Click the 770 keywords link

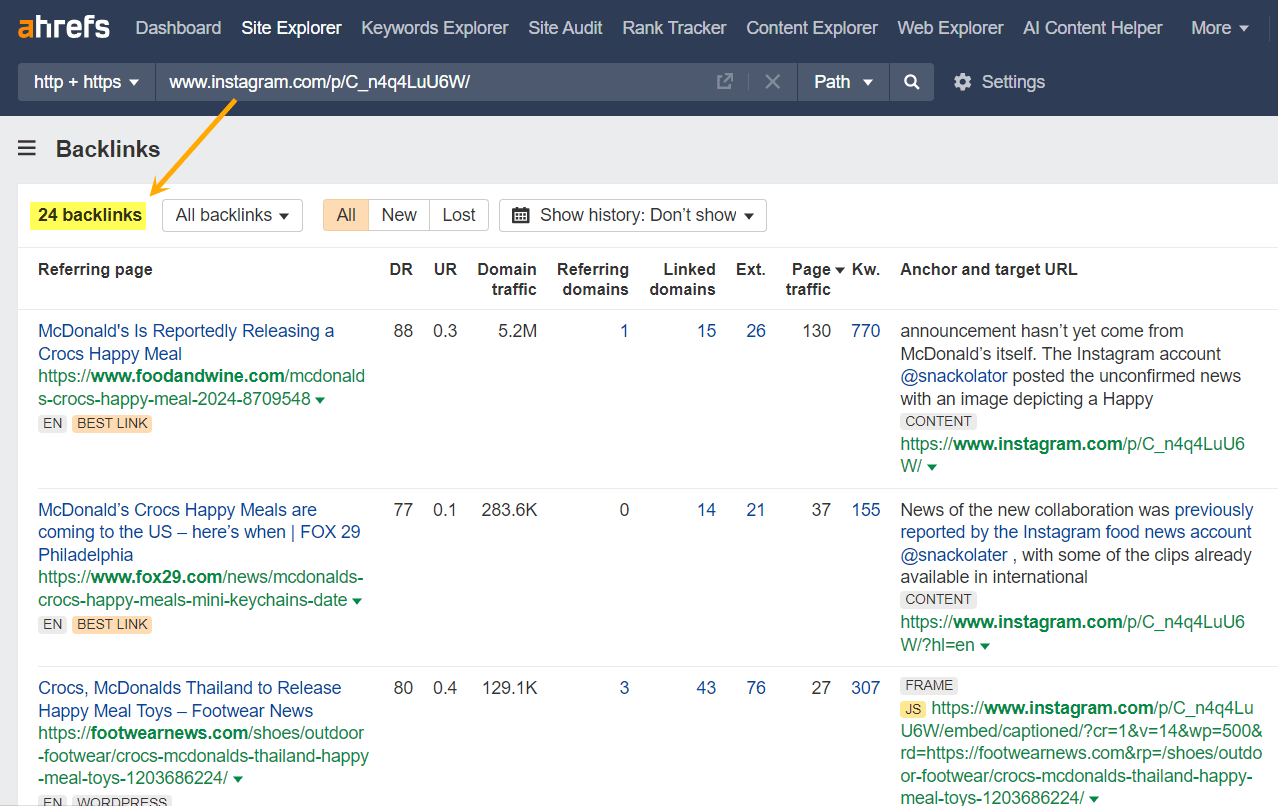click(x=864, y=330)
